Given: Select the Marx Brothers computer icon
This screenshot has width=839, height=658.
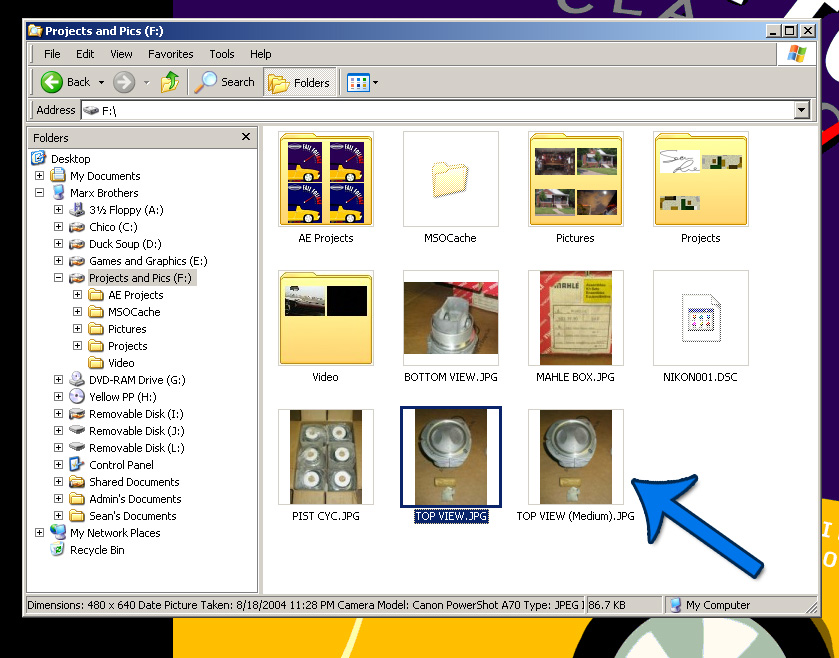Looking at the screenshot, I should [x=59, y=193].
